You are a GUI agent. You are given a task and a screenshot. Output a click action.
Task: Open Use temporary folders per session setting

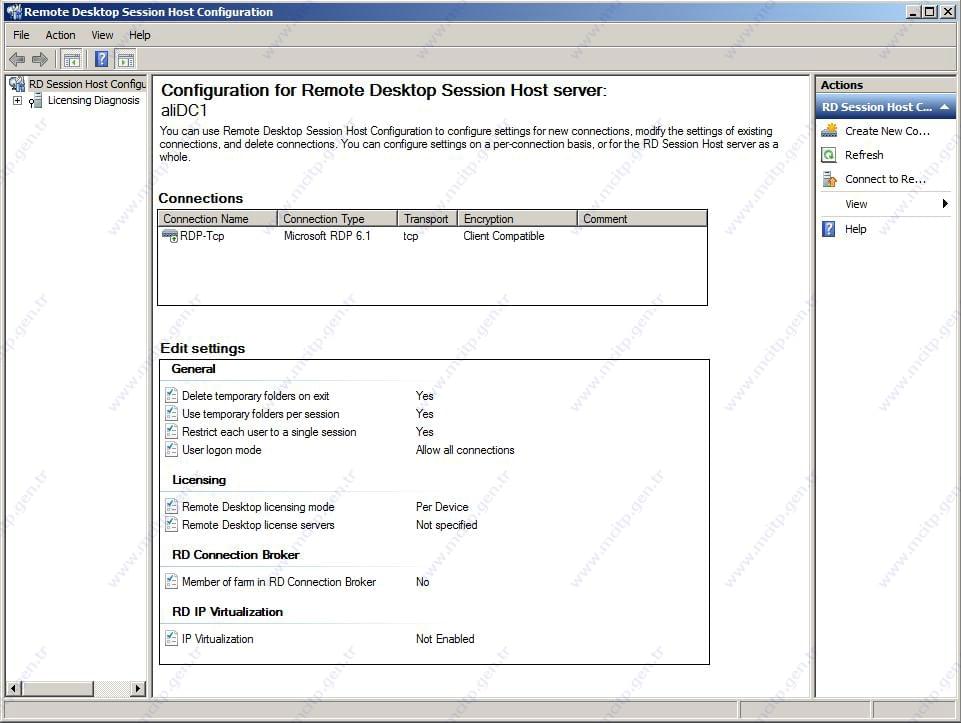pyautogui.click(x=260, y=414)
